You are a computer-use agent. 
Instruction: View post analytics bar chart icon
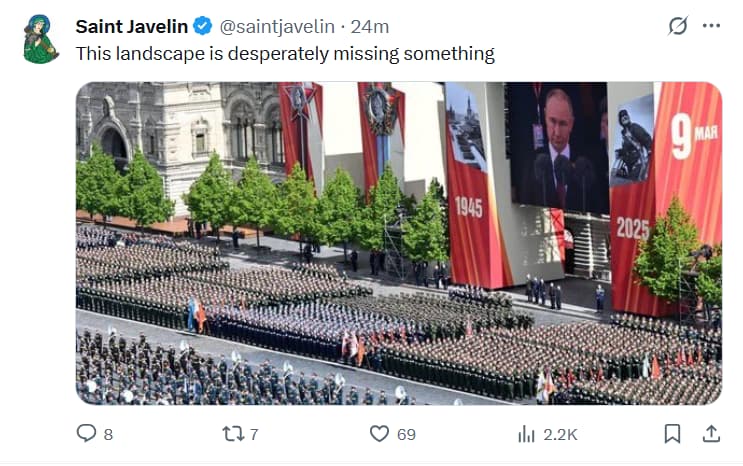coord(526,433)
